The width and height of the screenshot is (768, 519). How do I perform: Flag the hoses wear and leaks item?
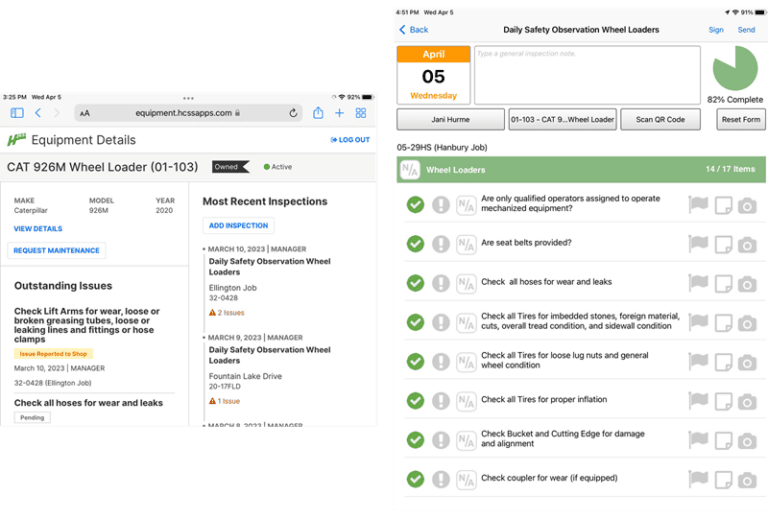698,283
